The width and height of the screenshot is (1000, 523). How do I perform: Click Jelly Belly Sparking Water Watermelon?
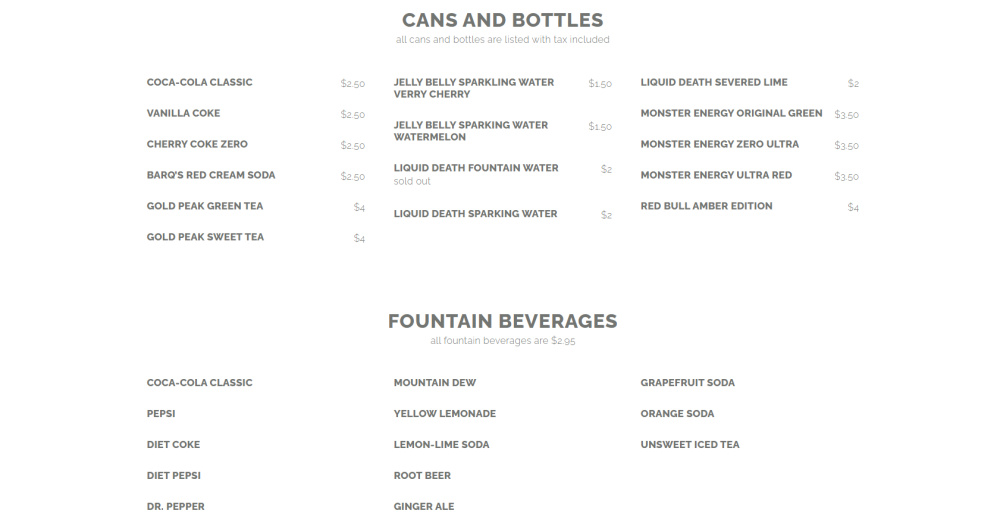pyautogui.click(x=470, y=131)
